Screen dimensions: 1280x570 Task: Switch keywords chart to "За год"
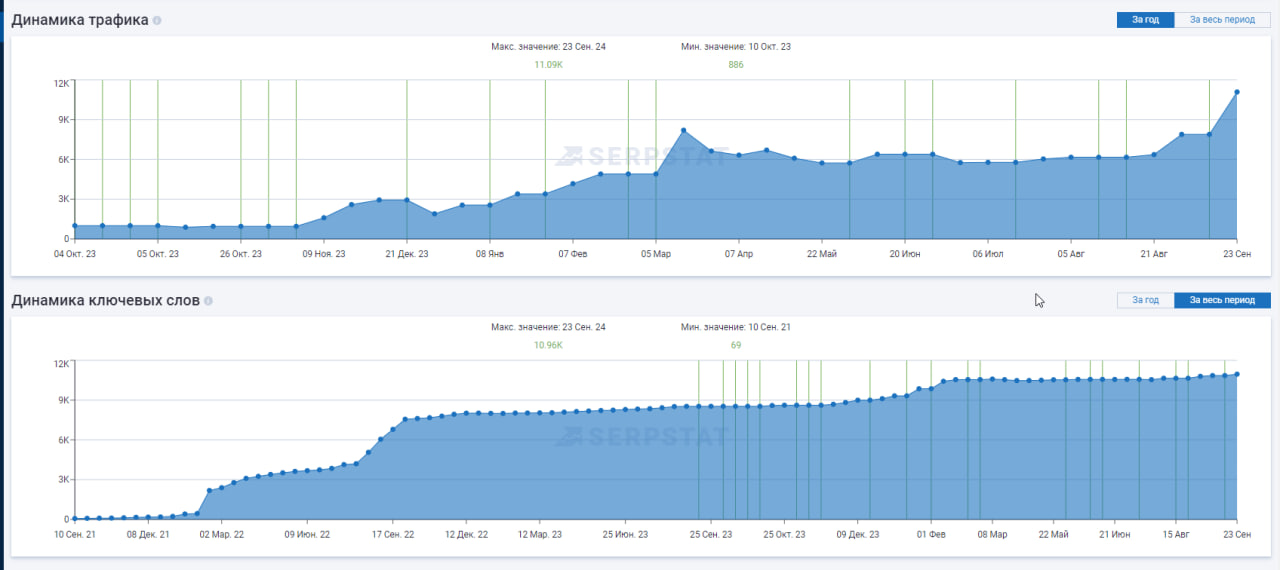[1145, 300]
